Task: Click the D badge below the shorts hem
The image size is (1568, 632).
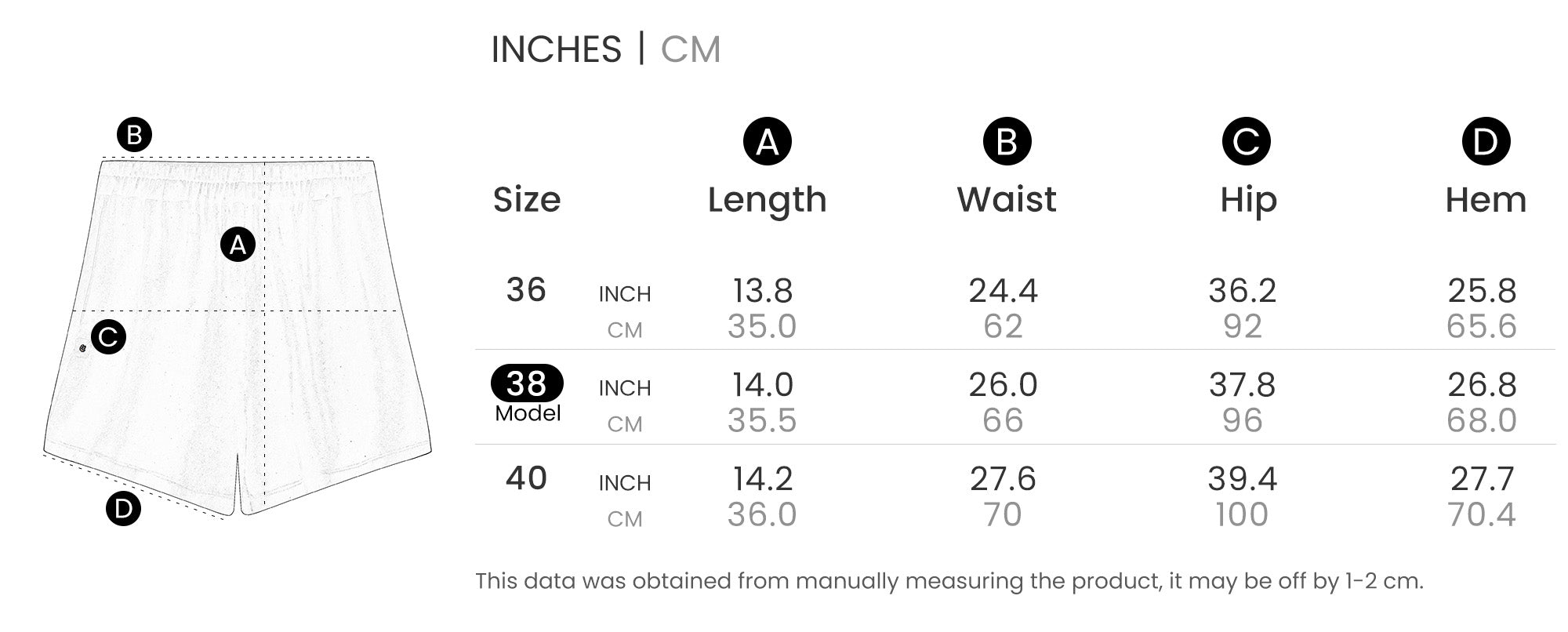Action: pyautogui.click(x=123, y=509)
